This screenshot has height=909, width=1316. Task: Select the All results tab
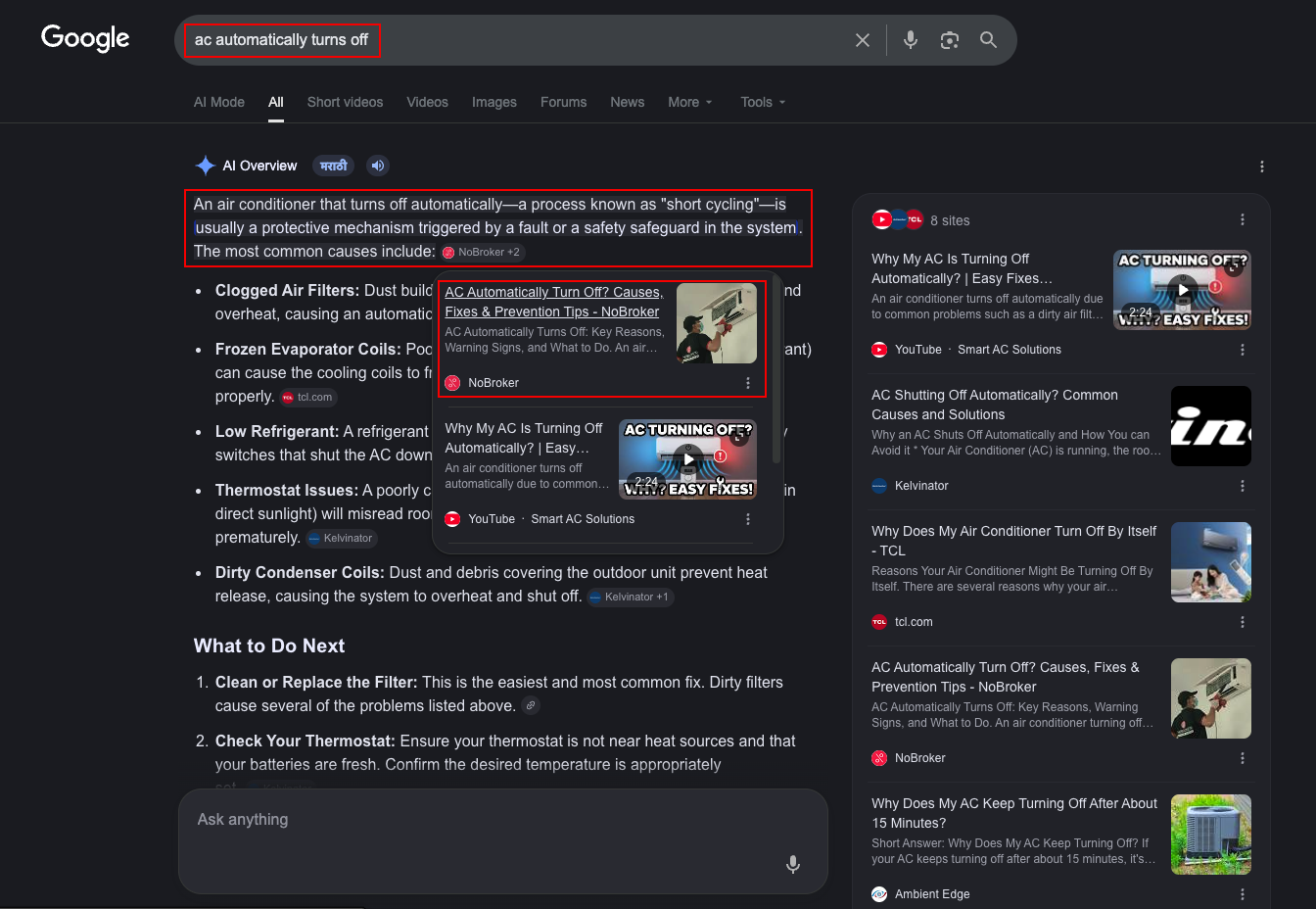[x=276, y=102]
